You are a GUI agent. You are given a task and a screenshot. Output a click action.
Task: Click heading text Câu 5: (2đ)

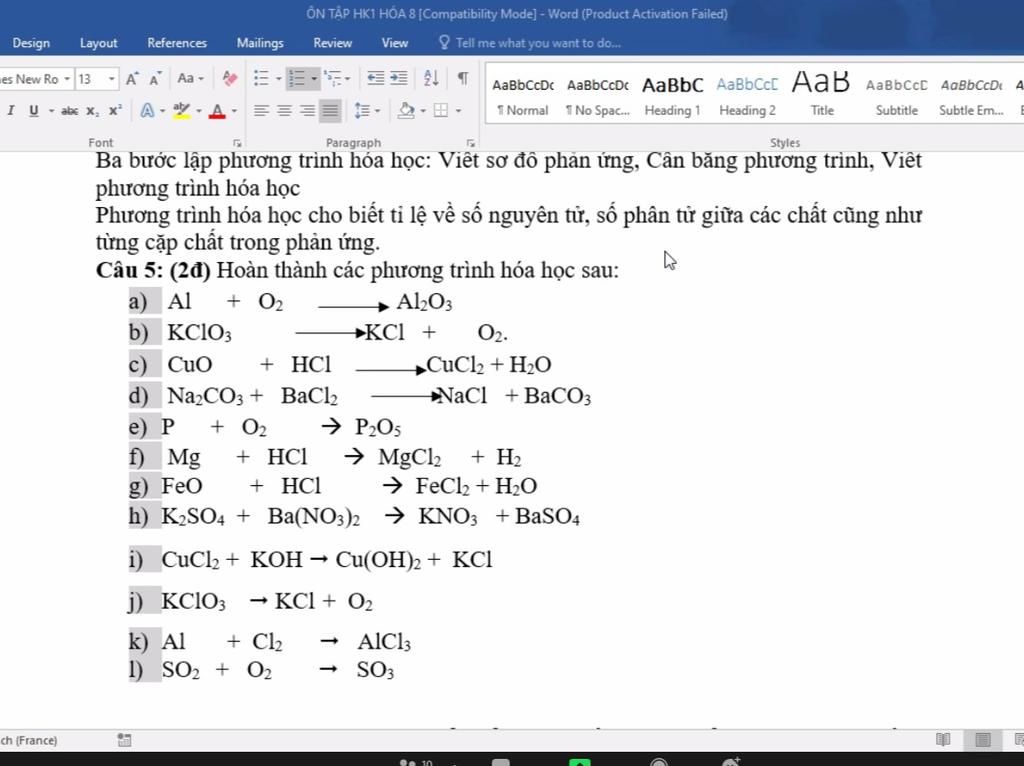pos(153,270)
